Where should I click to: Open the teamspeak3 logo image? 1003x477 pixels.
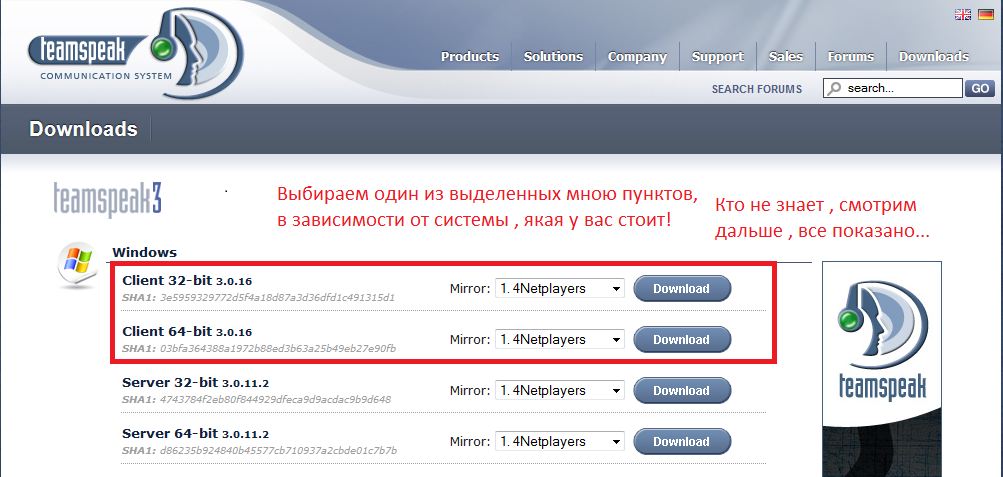point(107,200)
